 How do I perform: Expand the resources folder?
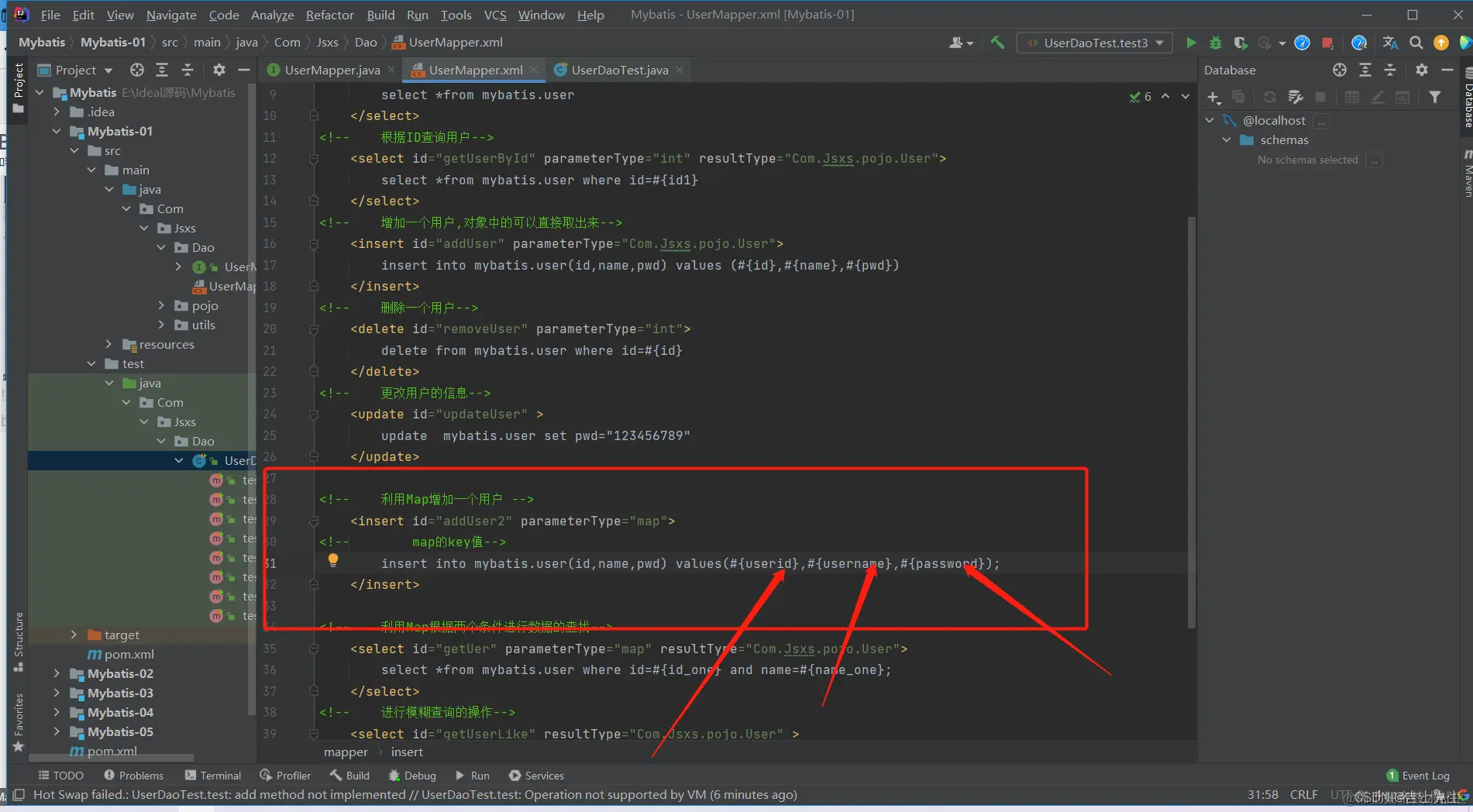pyautogui.click(x=108, y=344)
